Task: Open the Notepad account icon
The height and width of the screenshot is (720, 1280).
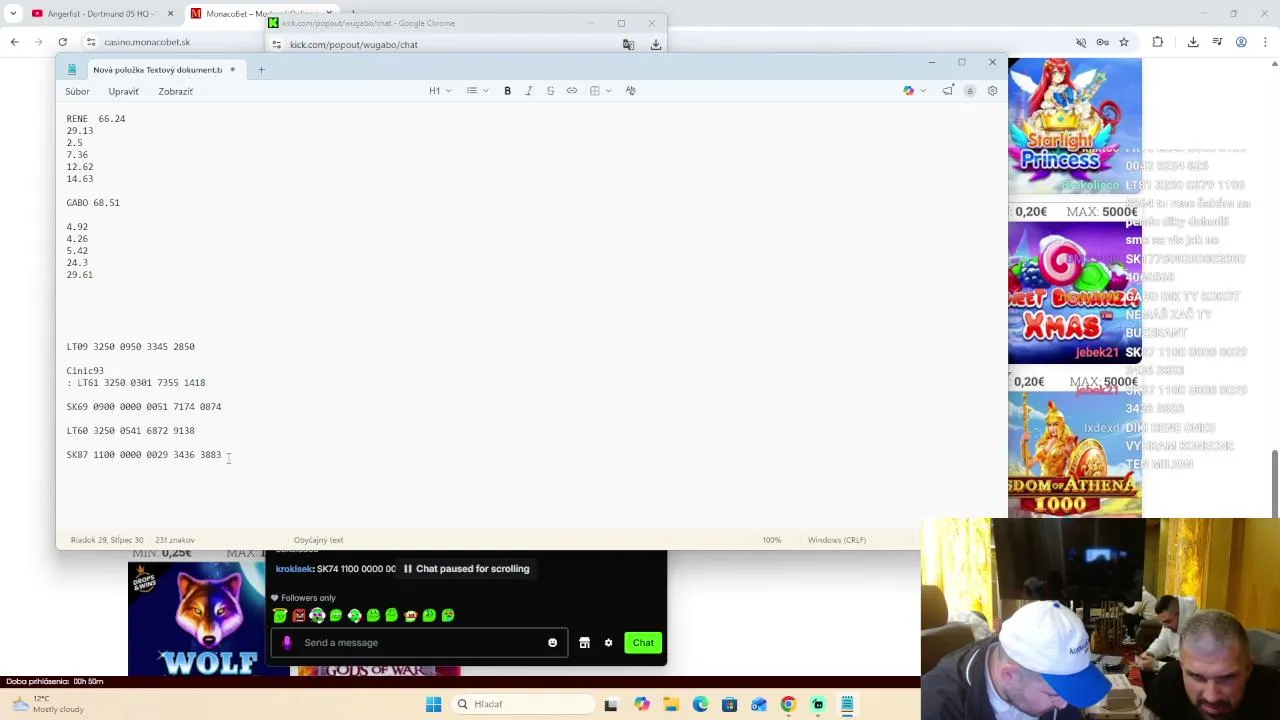Action: [969, 91]
